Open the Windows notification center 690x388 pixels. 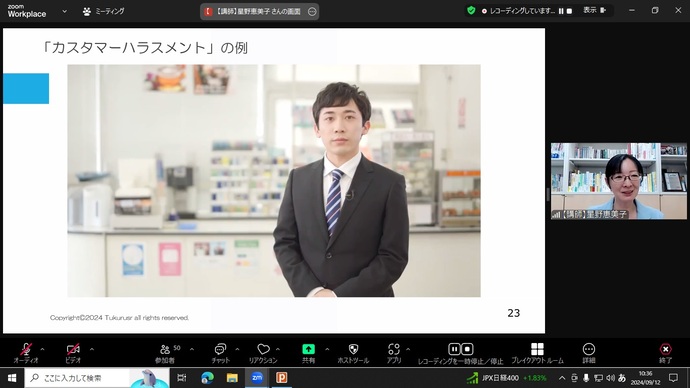point(674,378)
